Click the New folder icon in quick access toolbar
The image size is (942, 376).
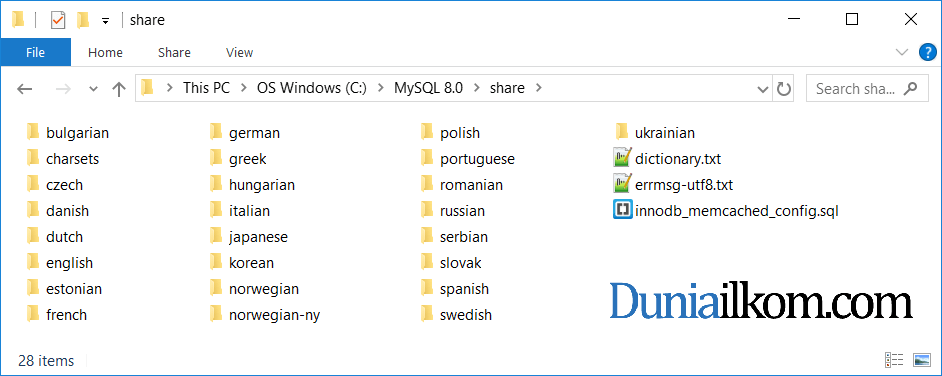pyautogui.click(x=83, y=20)
